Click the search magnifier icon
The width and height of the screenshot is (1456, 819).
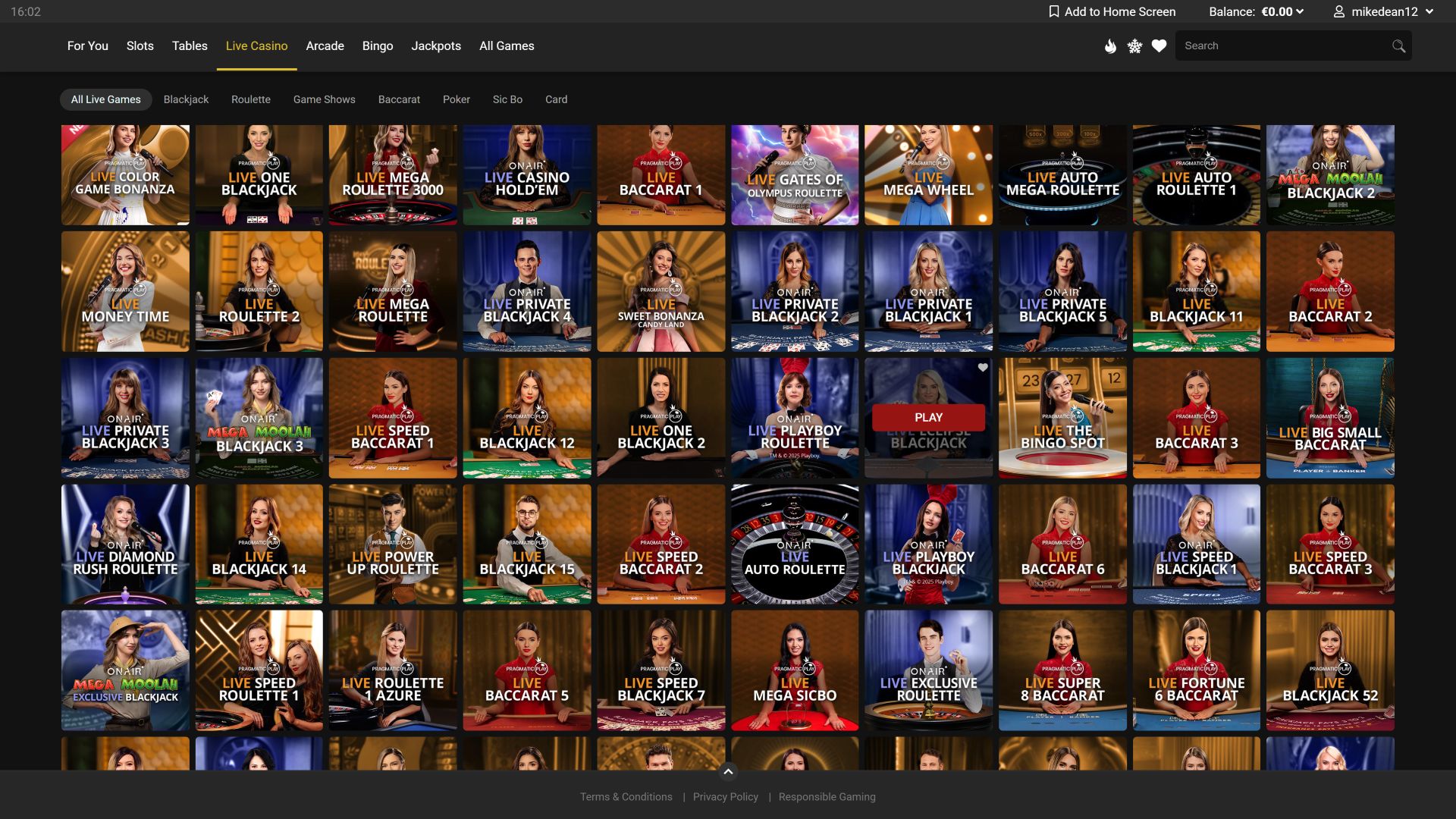[1398, 46]
